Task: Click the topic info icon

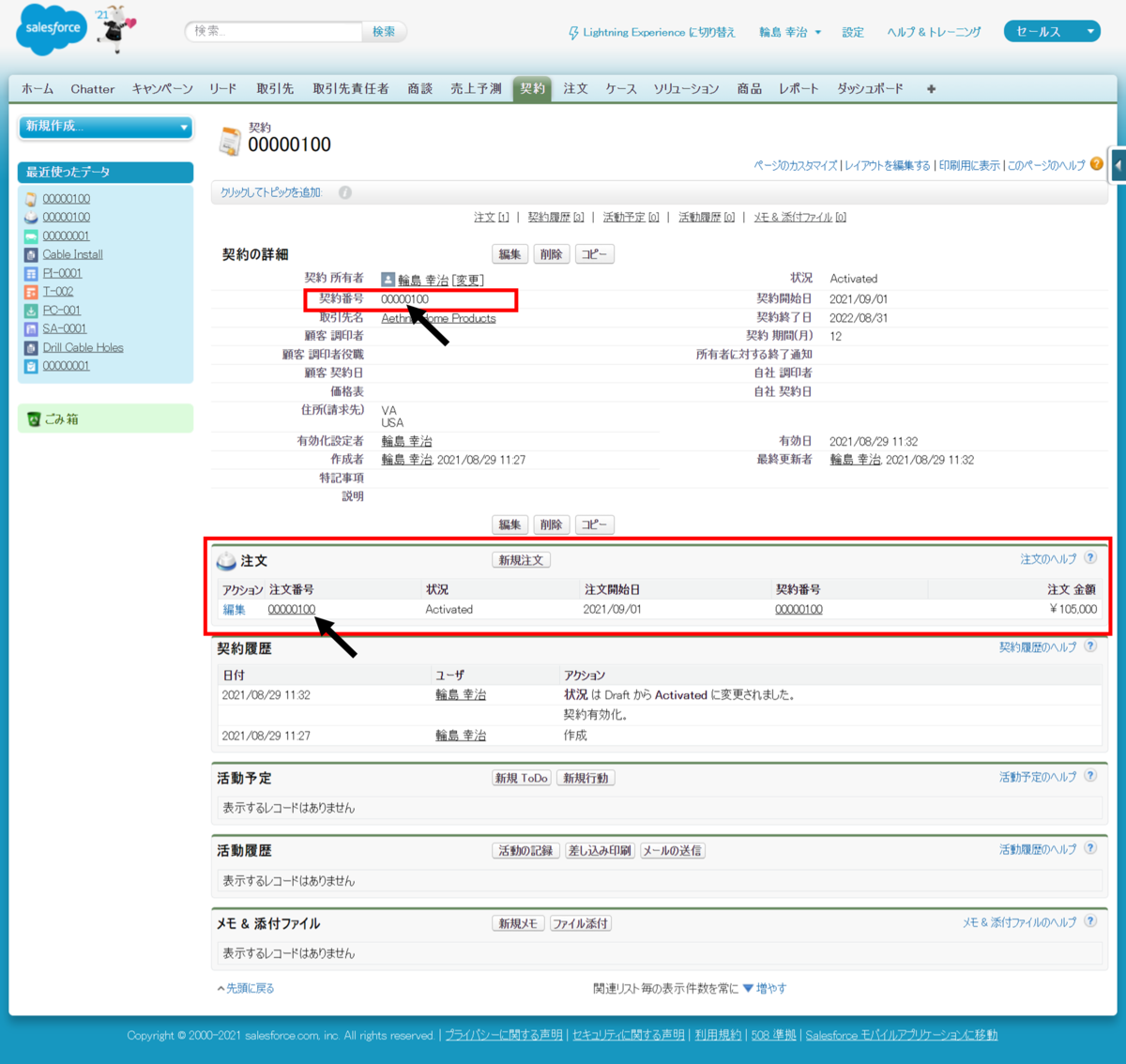Action: tap(345, 192)
